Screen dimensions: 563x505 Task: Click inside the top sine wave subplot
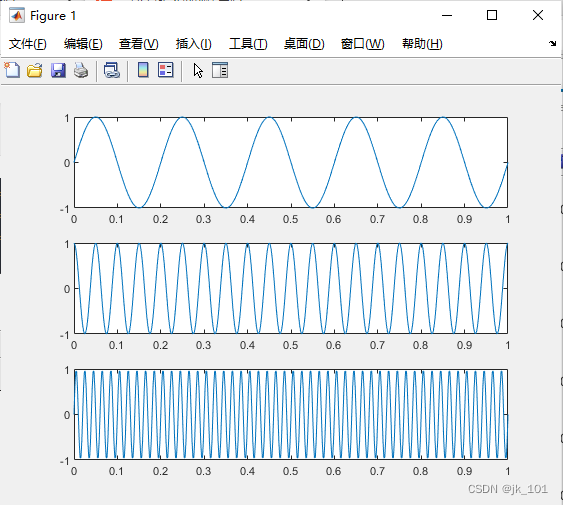[x=291, y=162]
